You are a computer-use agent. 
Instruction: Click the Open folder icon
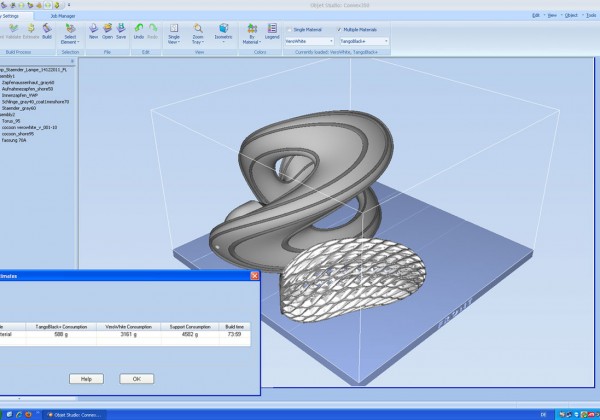[x=108, y=28]
